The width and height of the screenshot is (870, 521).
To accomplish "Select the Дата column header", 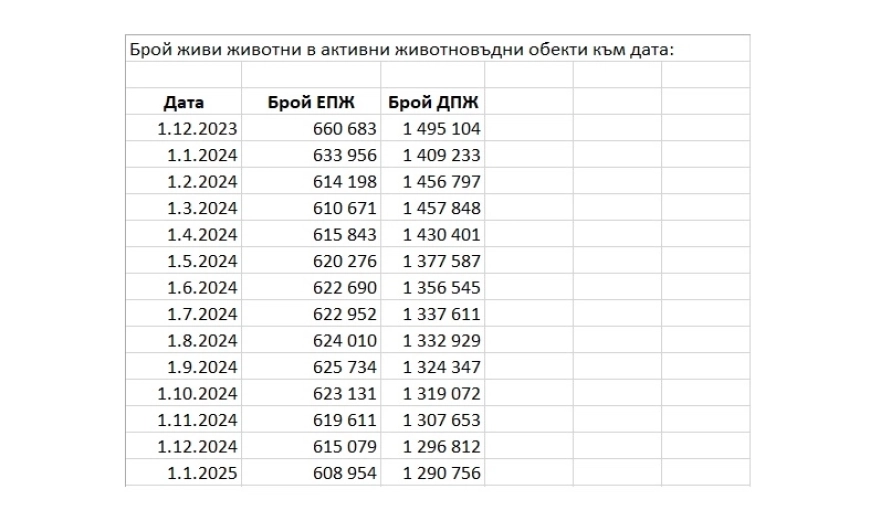I will tap(183, 102).
